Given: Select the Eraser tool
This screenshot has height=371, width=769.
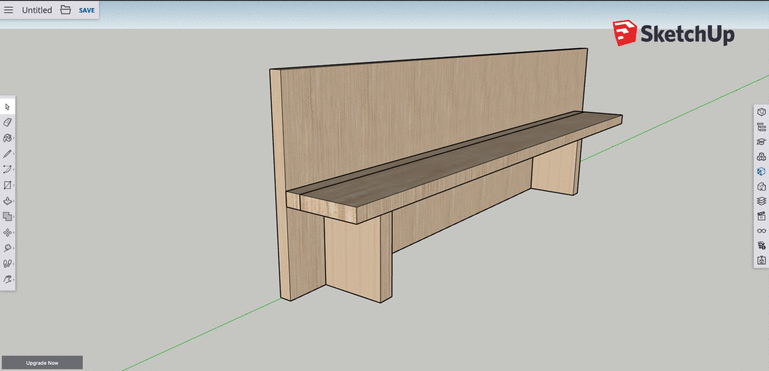Looking at the screenshot, I should tap(7, 122).
